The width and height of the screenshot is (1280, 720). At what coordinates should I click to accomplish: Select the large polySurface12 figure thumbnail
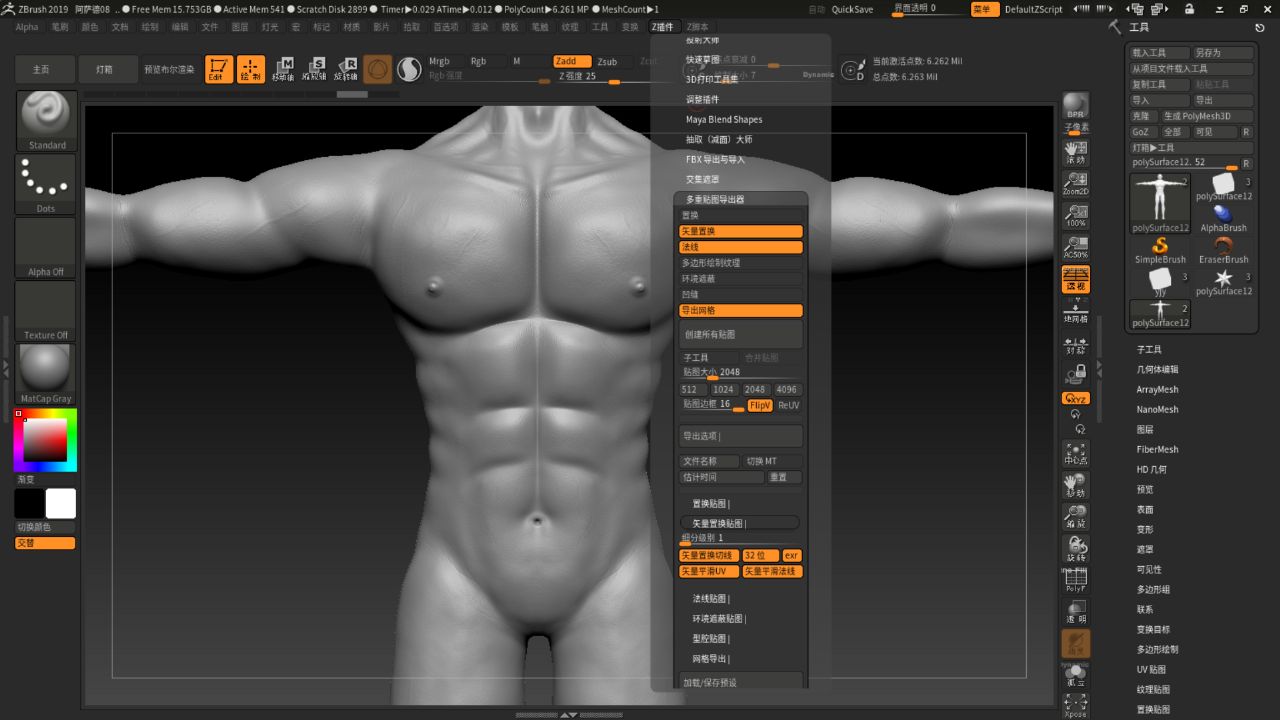1160,203
